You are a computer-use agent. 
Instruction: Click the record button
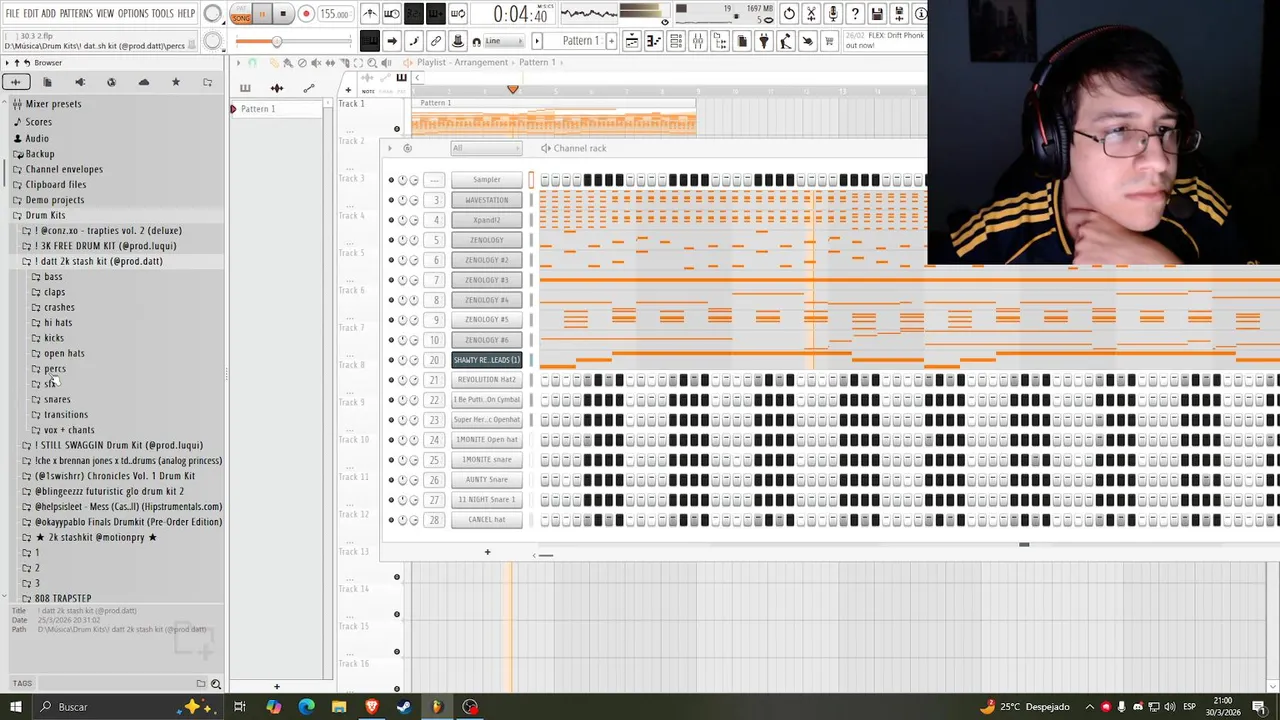pos(306,14)
